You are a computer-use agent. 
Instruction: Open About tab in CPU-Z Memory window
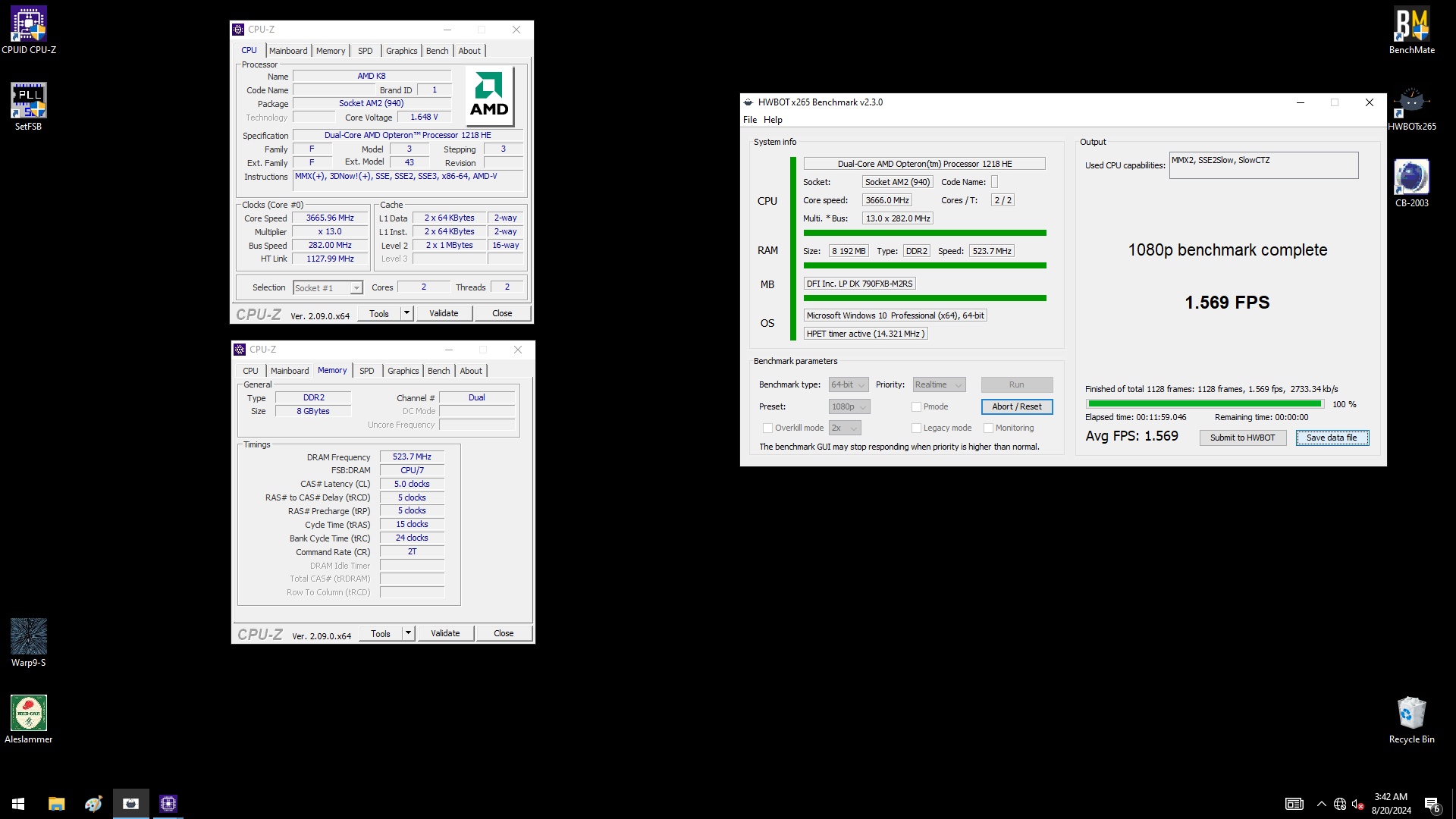[471, 371]
